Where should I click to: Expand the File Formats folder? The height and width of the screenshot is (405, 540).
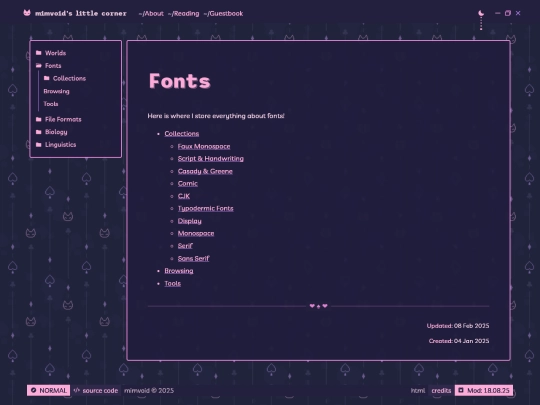click(x=39, y=119)
